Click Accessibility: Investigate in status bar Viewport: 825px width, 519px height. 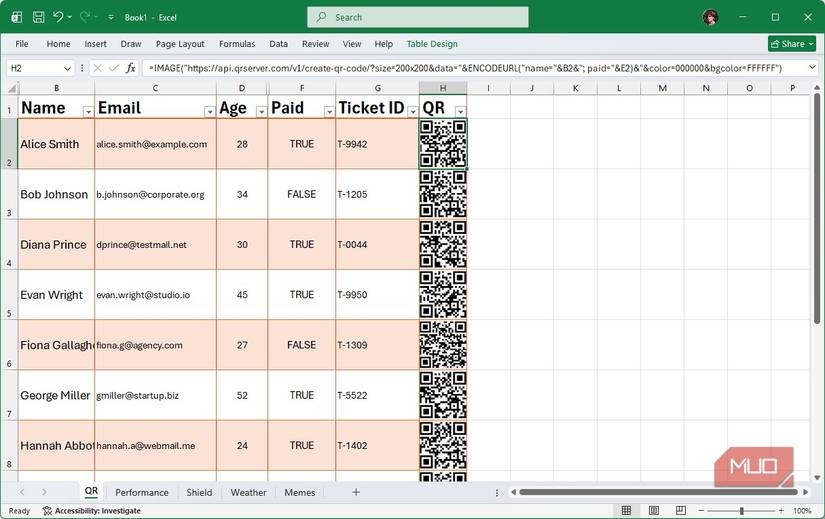tap(91, 511)
